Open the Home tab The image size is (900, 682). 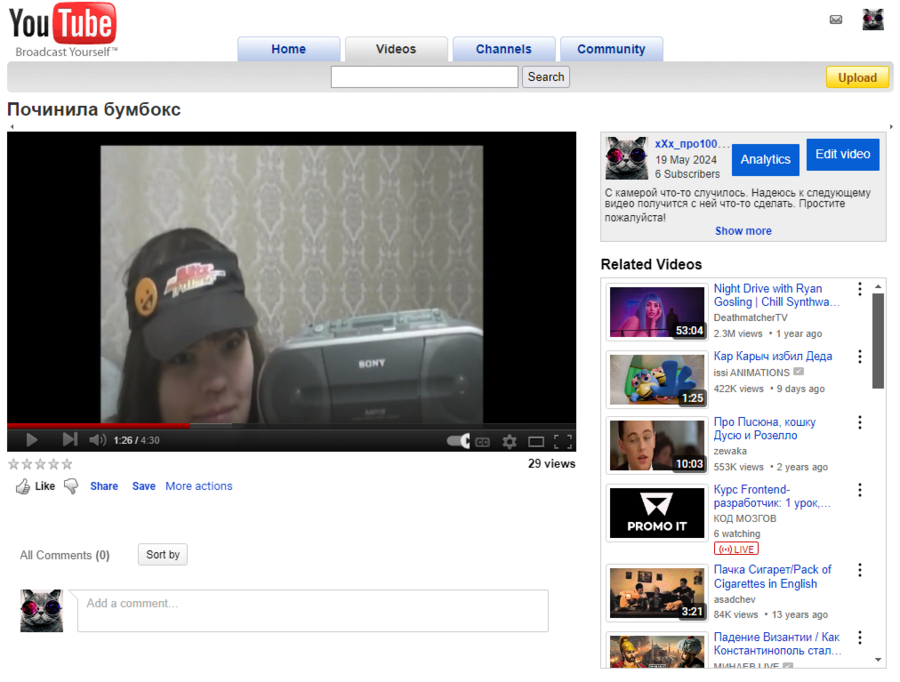289,49
